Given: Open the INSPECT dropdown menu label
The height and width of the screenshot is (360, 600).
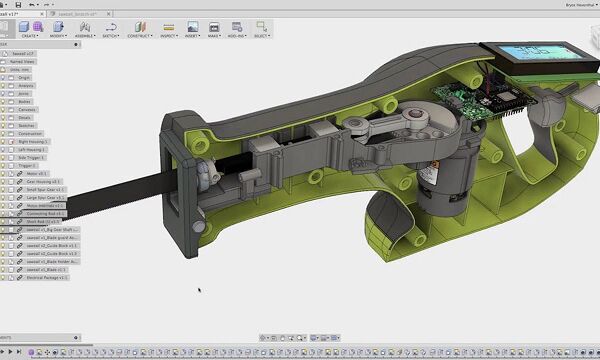Looking at the screenshot, I should coord(169,36).
